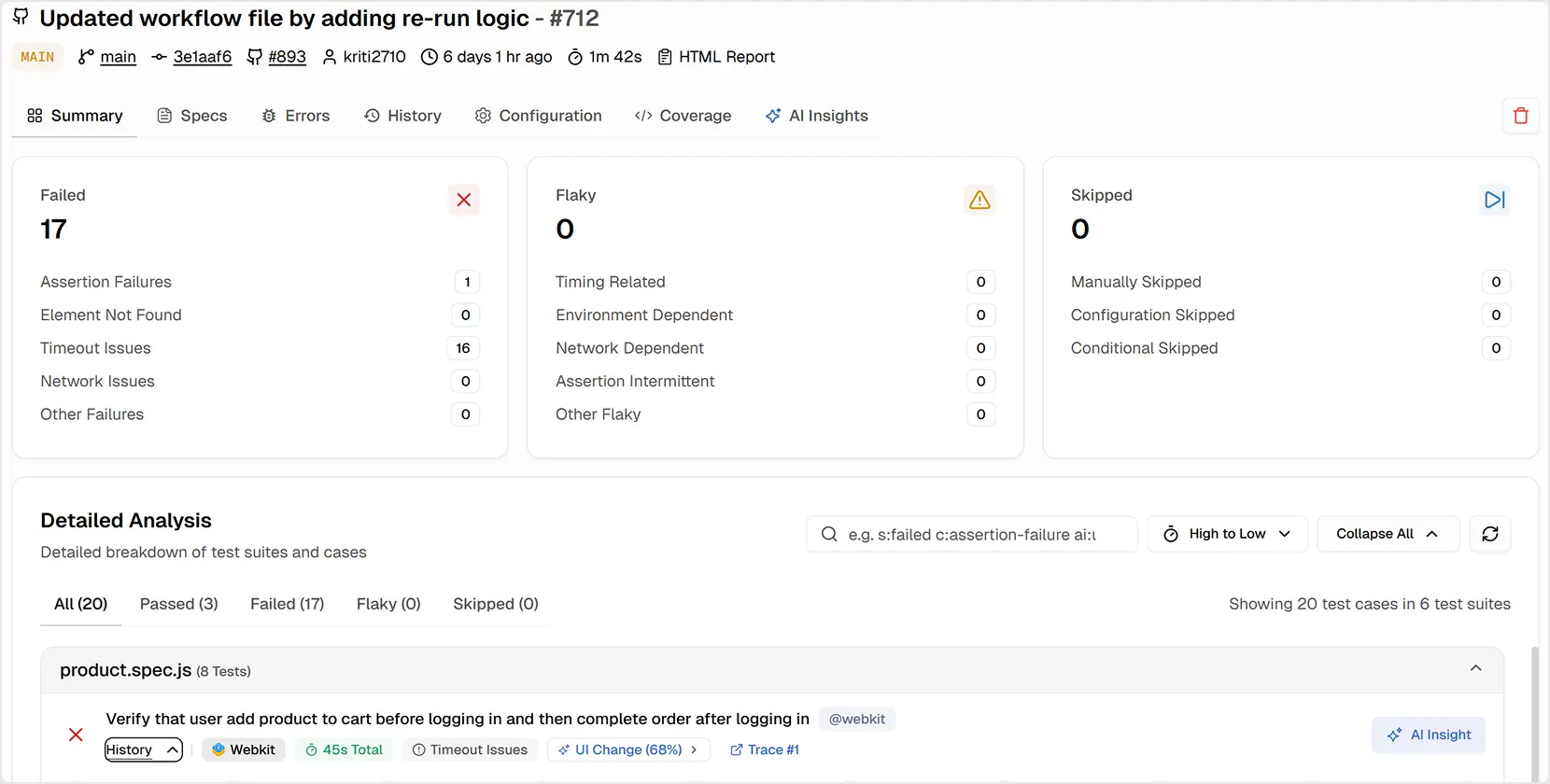Open the High to Low sort dropdown
The image size is (1550, 784).
tap(1227, 534)
